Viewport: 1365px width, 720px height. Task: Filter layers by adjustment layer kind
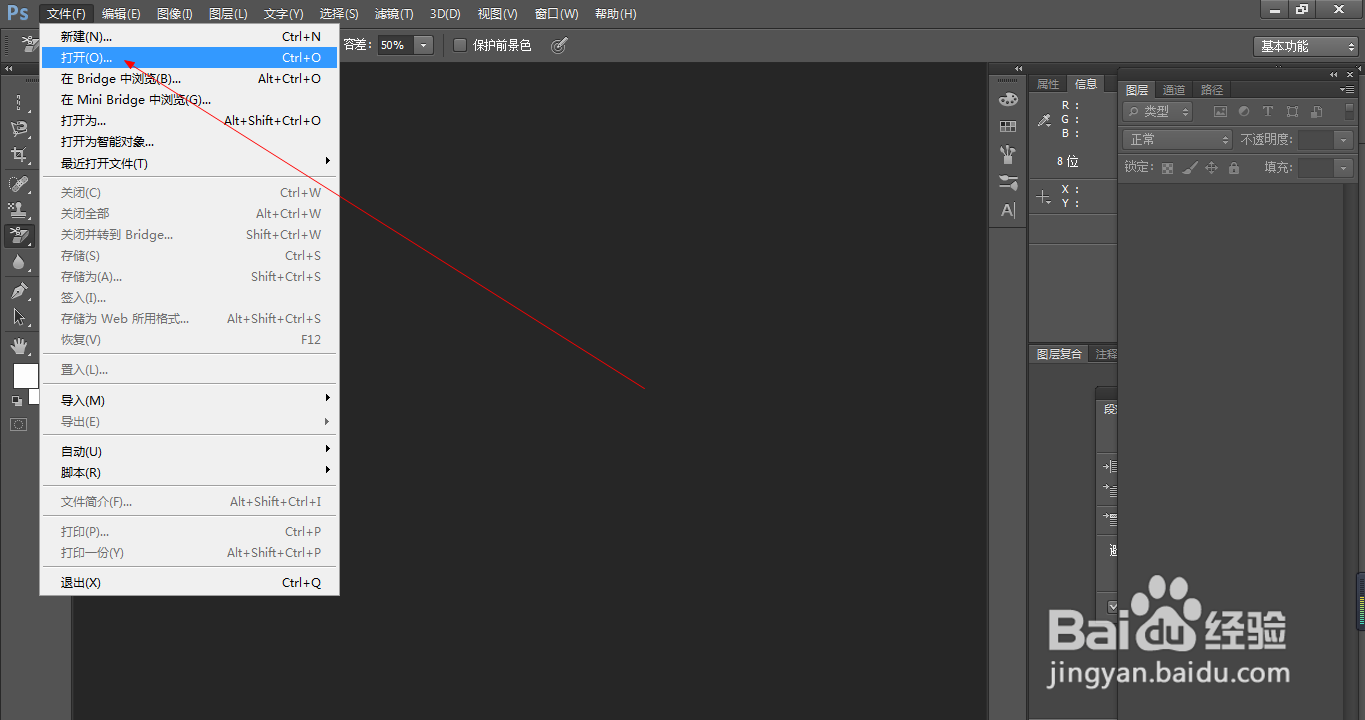point(1244,112)
